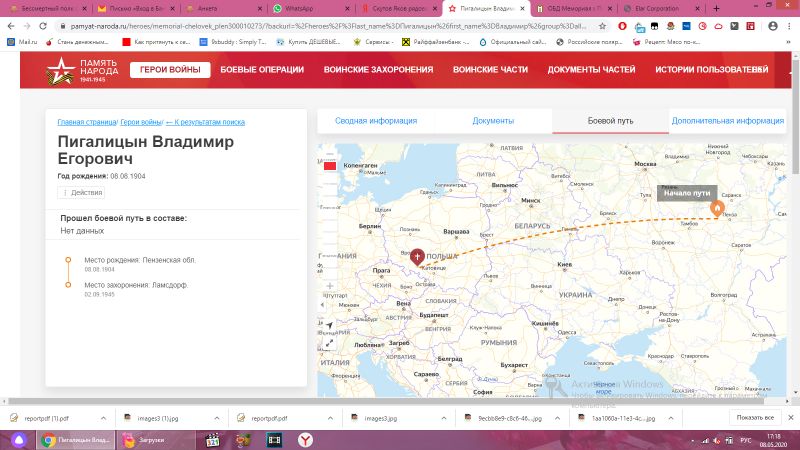Open the Сводная информация tab
Image resolution: width=800 pixels, height=450 pixels.
pos(376,120)
